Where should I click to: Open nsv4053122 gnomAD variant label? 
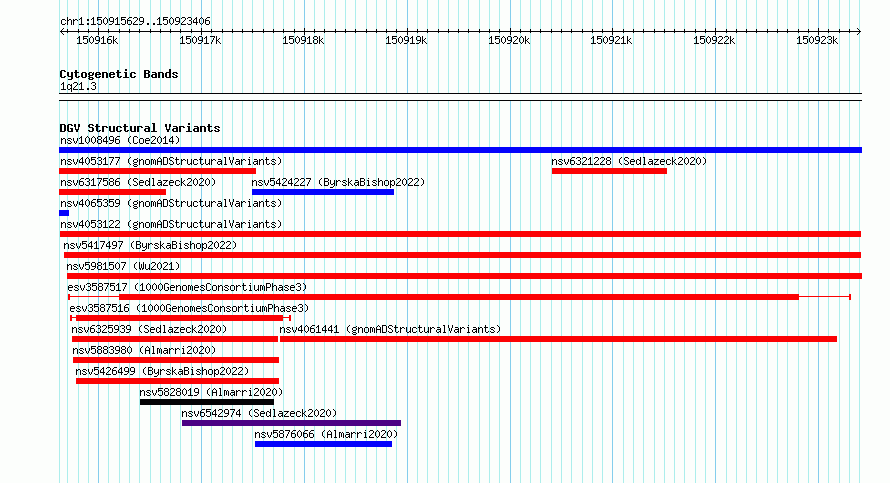(171, 224)
